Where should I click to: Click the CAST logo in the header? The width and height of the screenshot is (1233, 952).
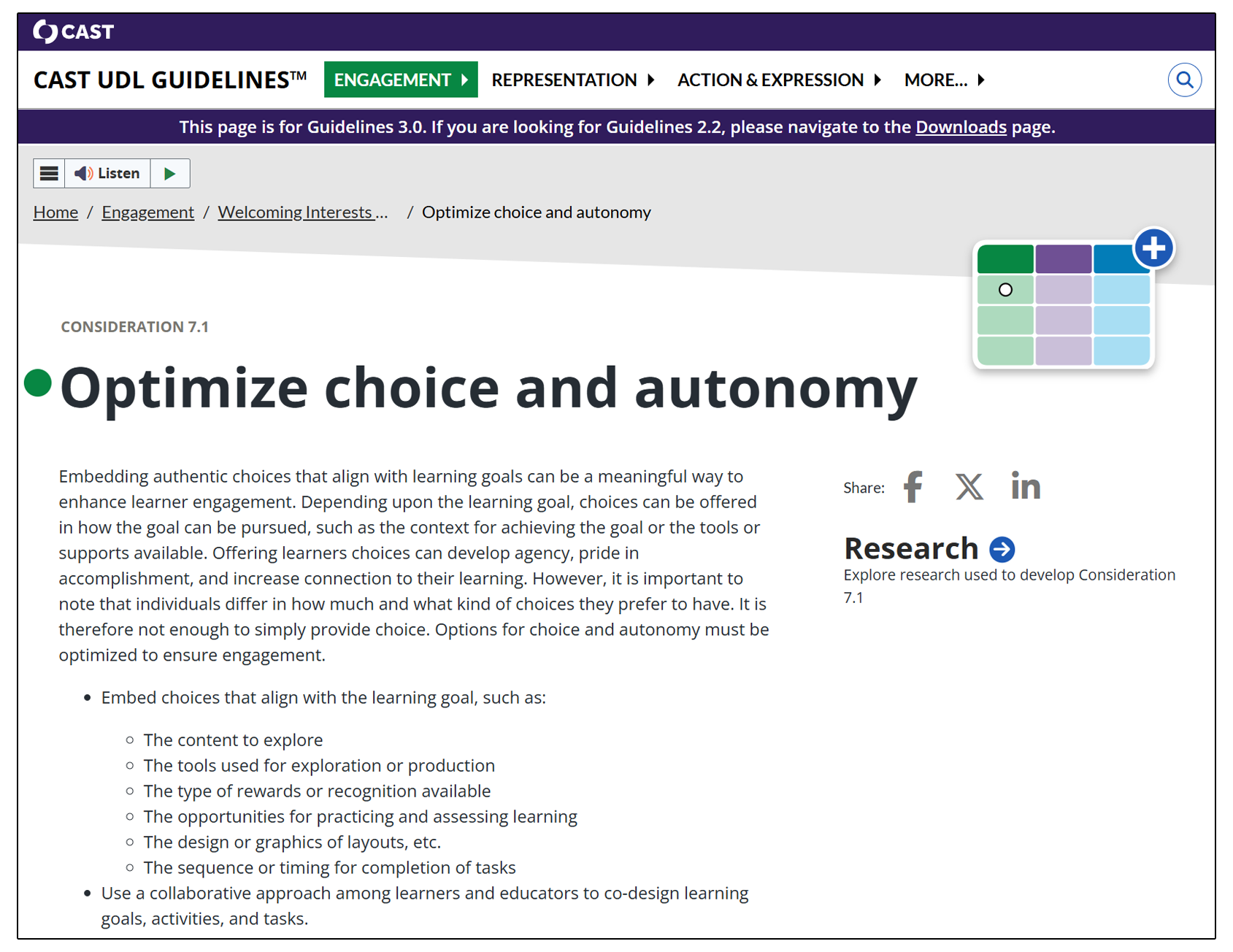pos(73,31)
